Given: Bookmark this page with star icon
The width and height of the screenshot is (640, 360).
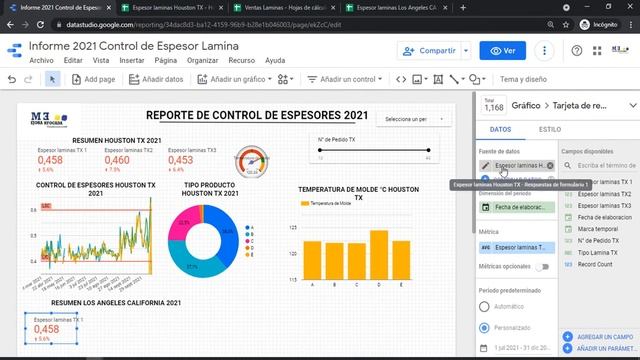Looking at the screenshot, I should (x=566, y=25).
